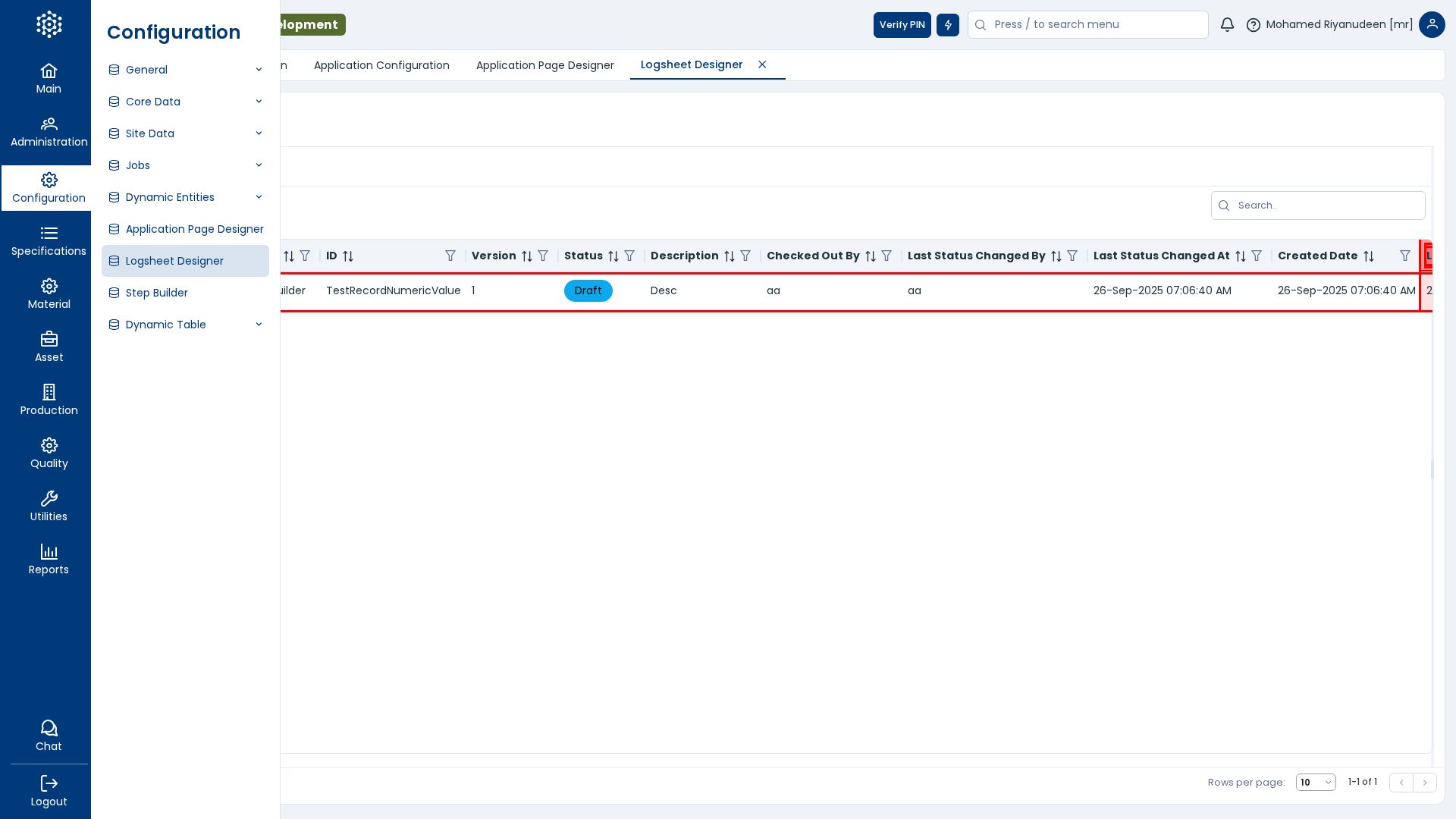Viewport: 1456px width, 819px height.
Task: Select Step Builder menu item
Action: tap(157, 293)
